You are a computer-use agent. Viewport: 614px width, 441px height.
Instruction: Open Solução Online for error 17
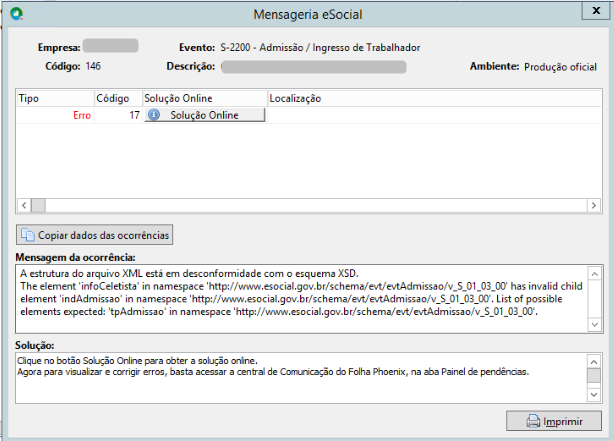click(205, 115)
